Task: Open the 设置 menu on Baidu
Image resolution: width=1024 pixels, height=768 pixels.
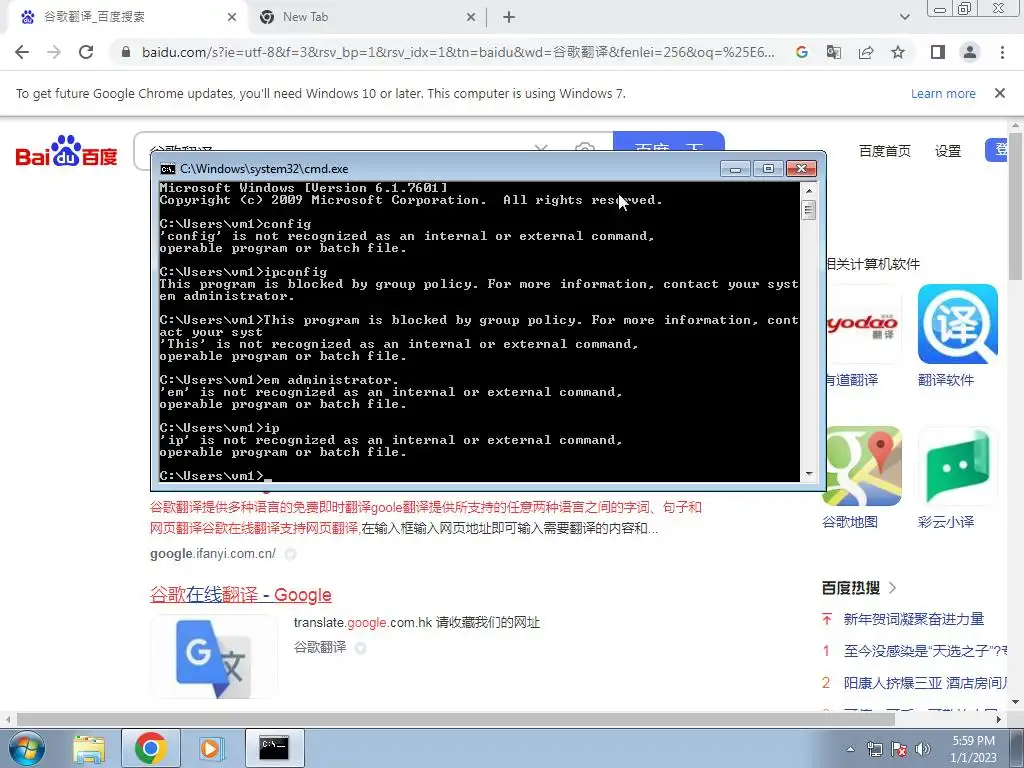Action: (x=948, y=152)
